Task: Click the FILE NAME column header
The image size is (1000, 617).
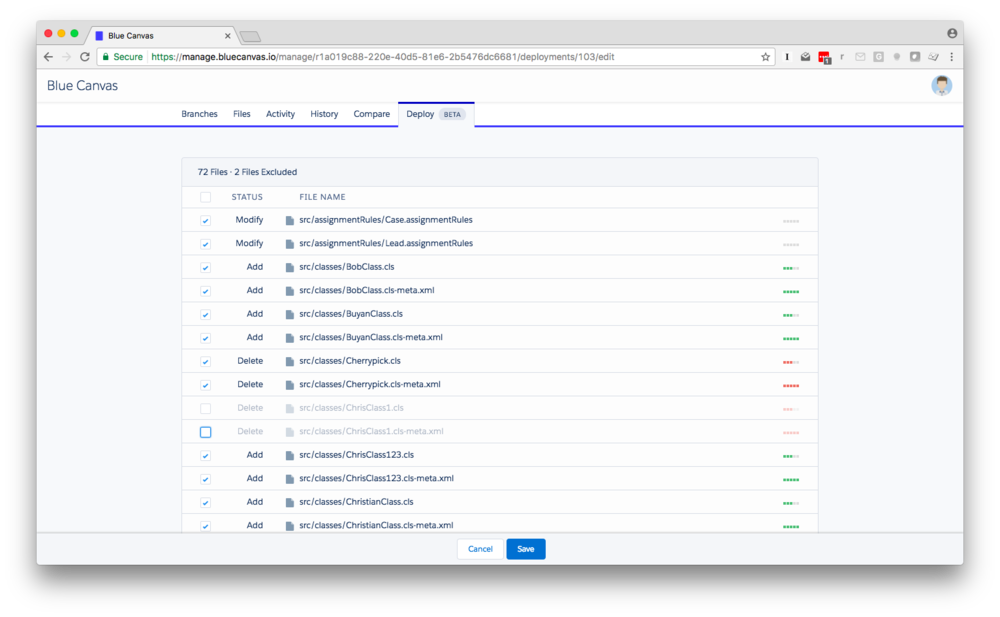Action: [322, 197]
